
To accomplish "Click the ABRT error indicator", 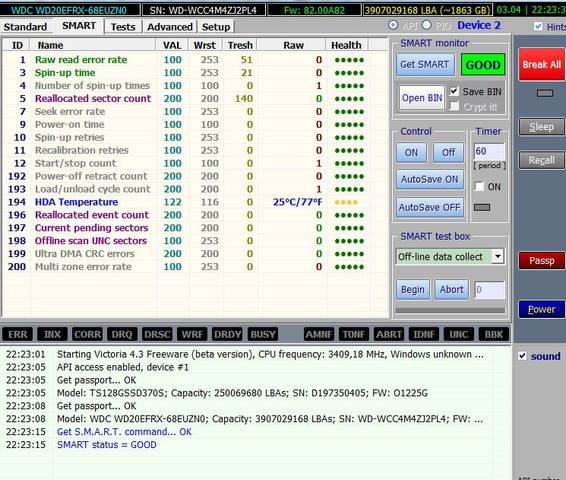I will 389,335.
